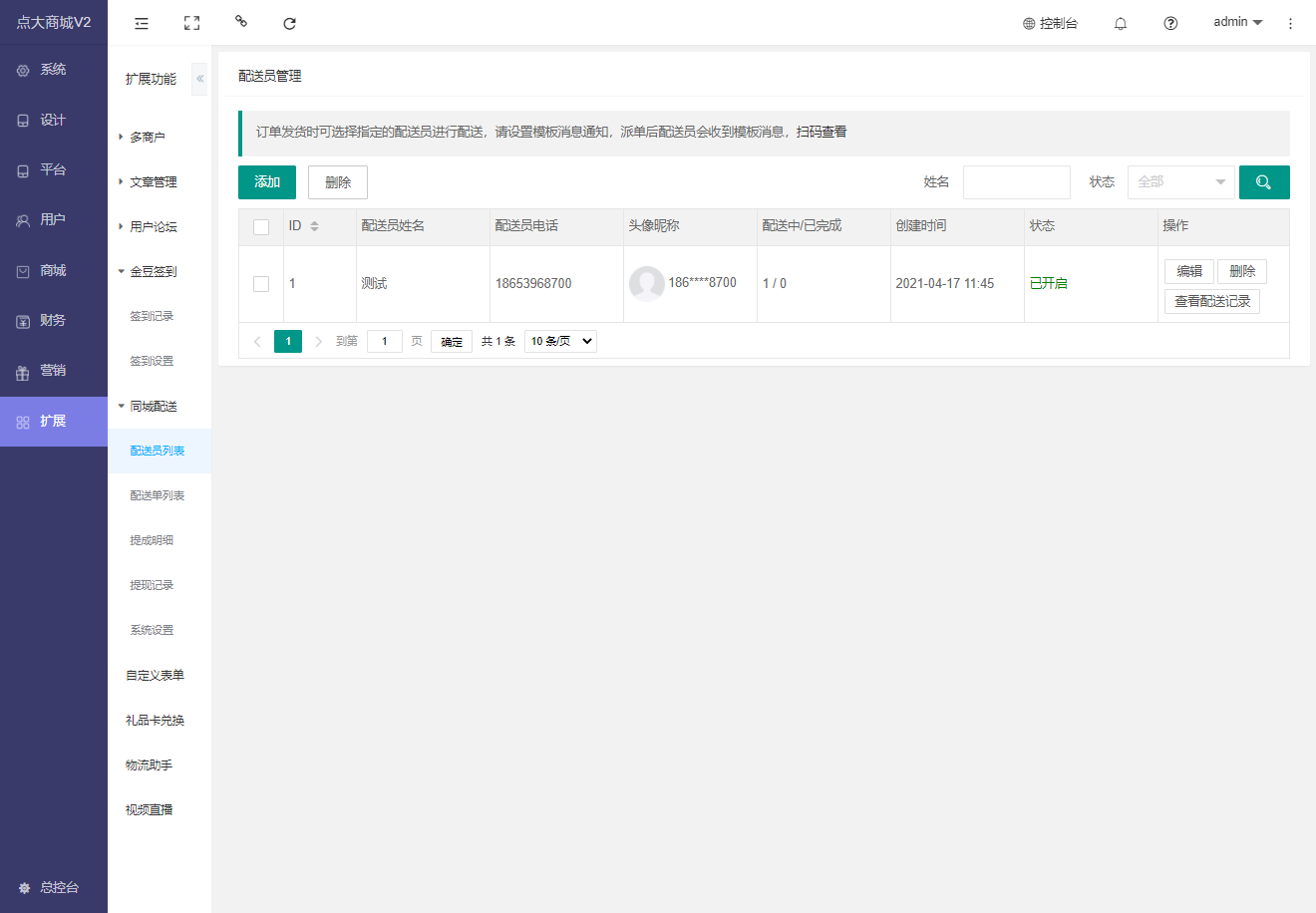Screen dimensions: 1316x913
Task: Click the current page 1 pagination button
Action: click(x=288, y=341)
